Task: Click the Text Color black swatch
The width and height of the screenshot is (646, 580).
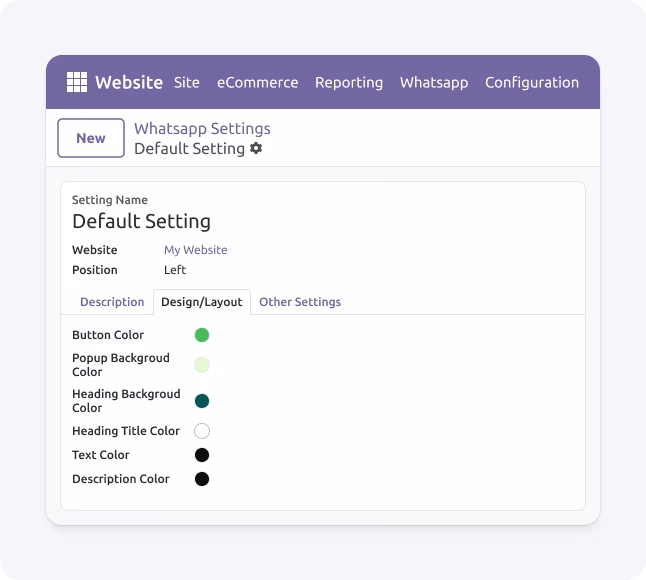Action: [x=202, y=455]
